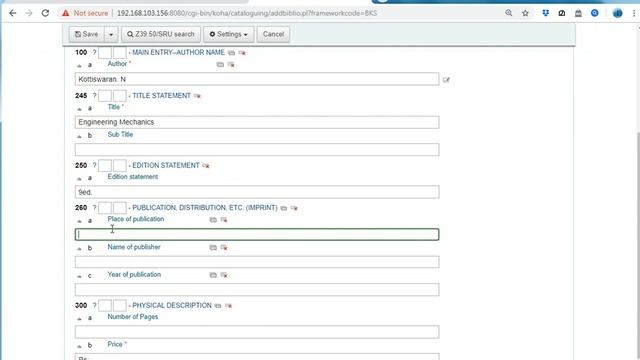
Task: Delete the 300 Physical Description tag
Action: [x=229, y=306]
